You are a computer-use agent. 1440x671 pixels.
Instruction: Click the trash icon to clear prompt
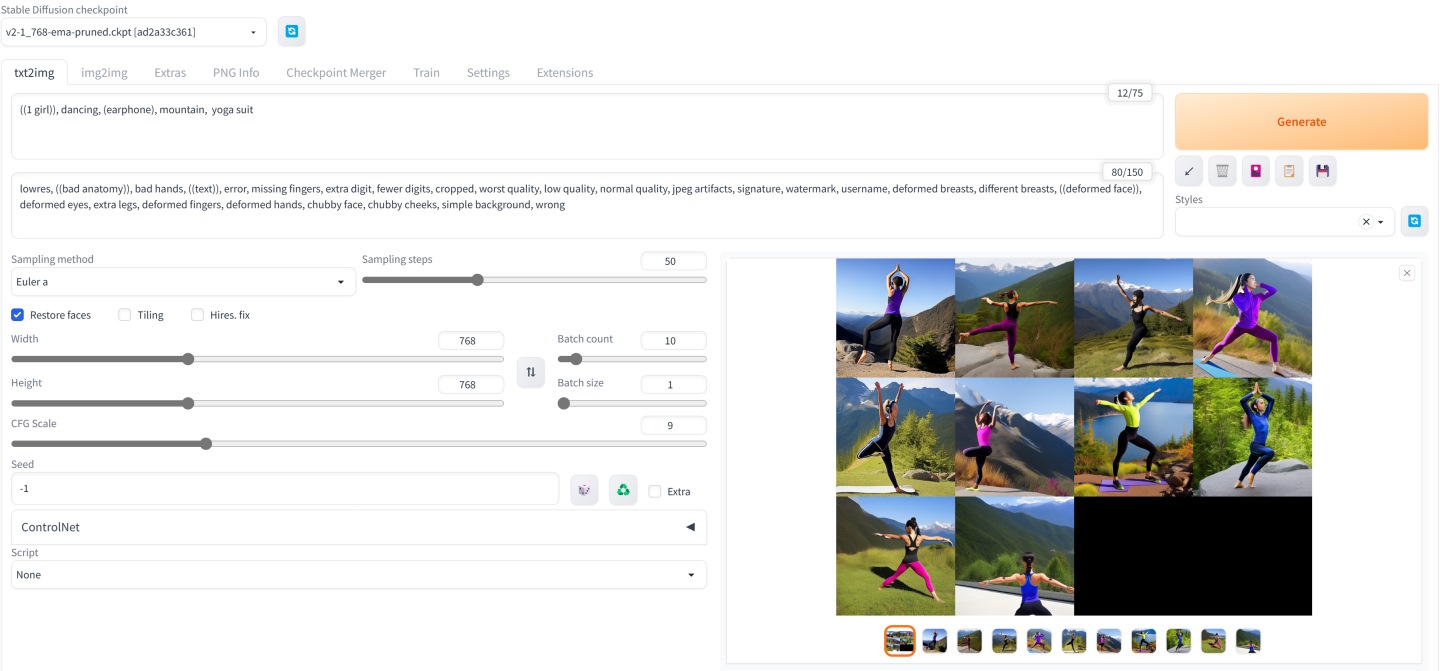[1222, 171]
